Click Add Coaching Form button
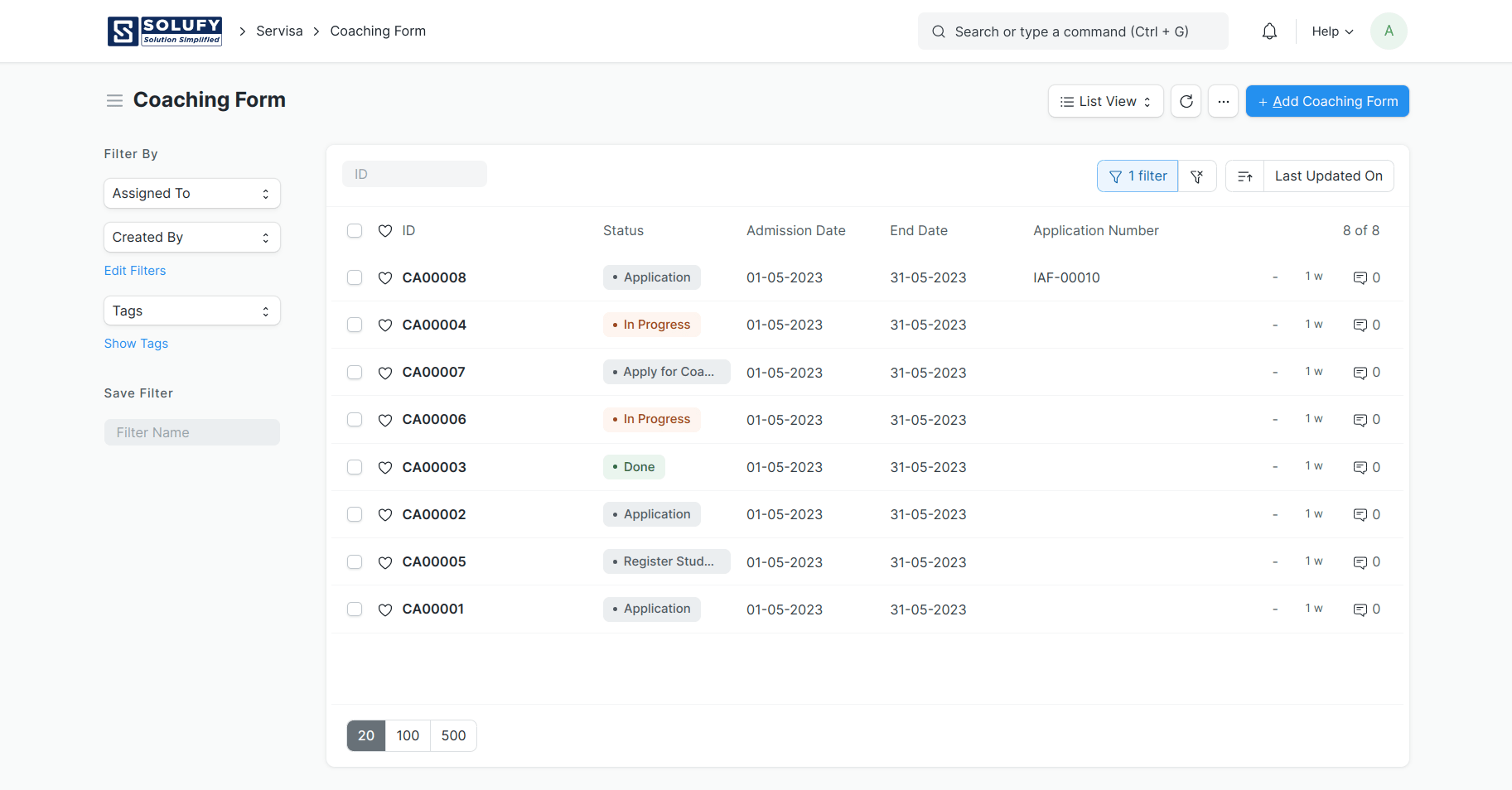Image resolution: width=1512 pixels, height=790 pixels. (x=1327, y=101)
